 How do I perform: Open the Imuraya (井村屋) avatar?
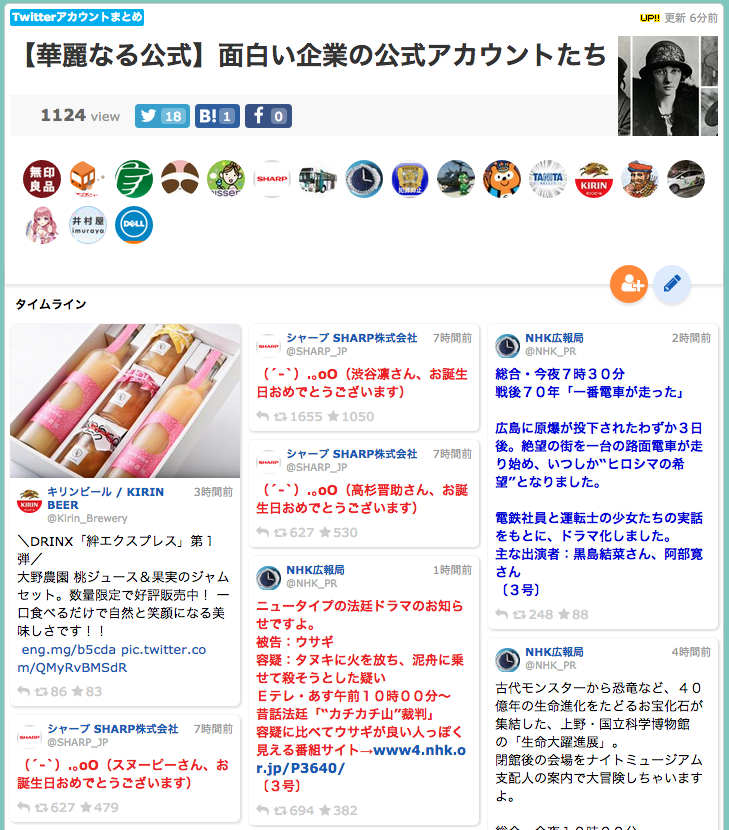(x=88, y=225)
